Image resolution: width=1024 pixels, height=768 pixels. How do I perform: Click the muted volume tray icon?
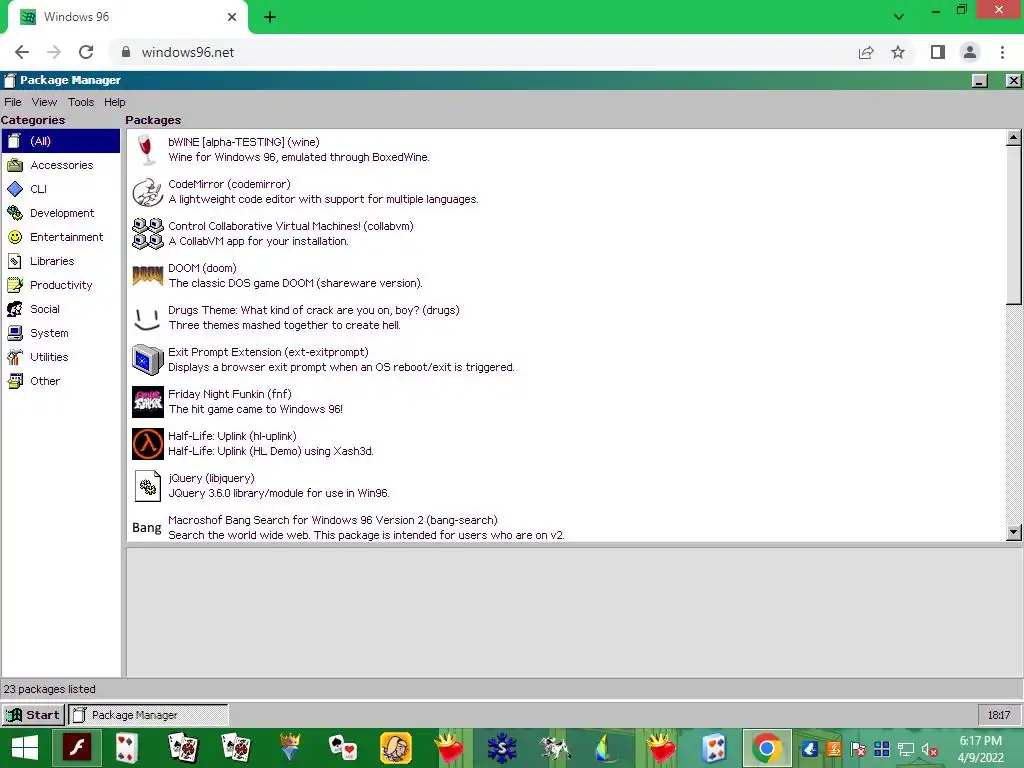[930, 750]
